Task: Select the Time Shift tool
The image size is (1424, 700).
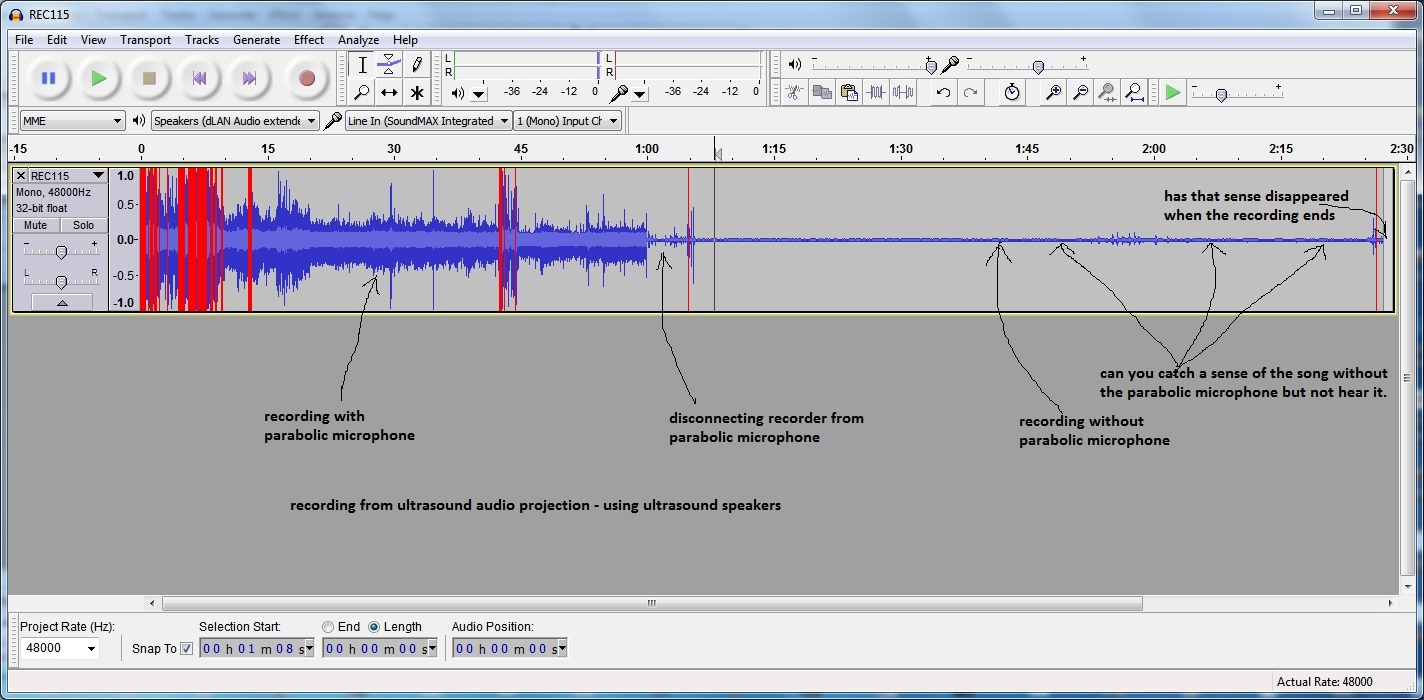Action: [x=389, y=93]
